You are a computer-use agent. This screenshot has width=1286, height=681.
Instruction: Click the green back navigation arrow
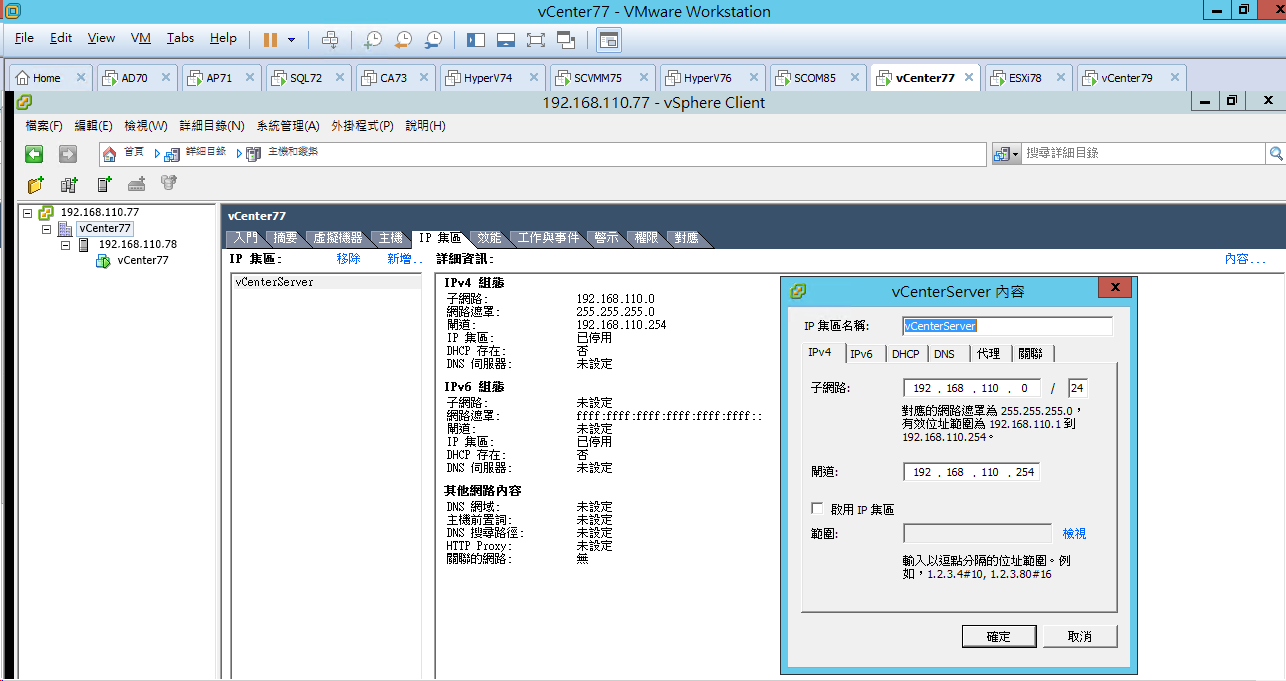click(34, 154)
